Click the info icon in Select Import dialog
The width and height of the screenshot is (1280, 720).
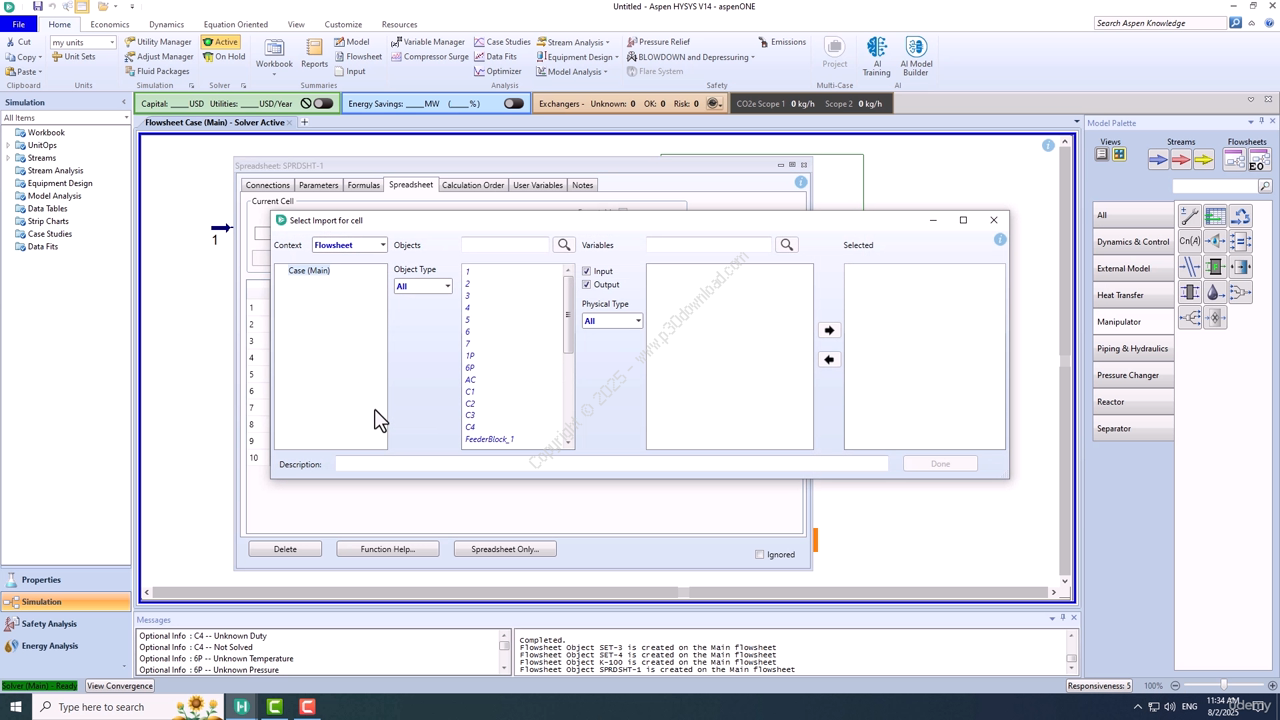1000,240
